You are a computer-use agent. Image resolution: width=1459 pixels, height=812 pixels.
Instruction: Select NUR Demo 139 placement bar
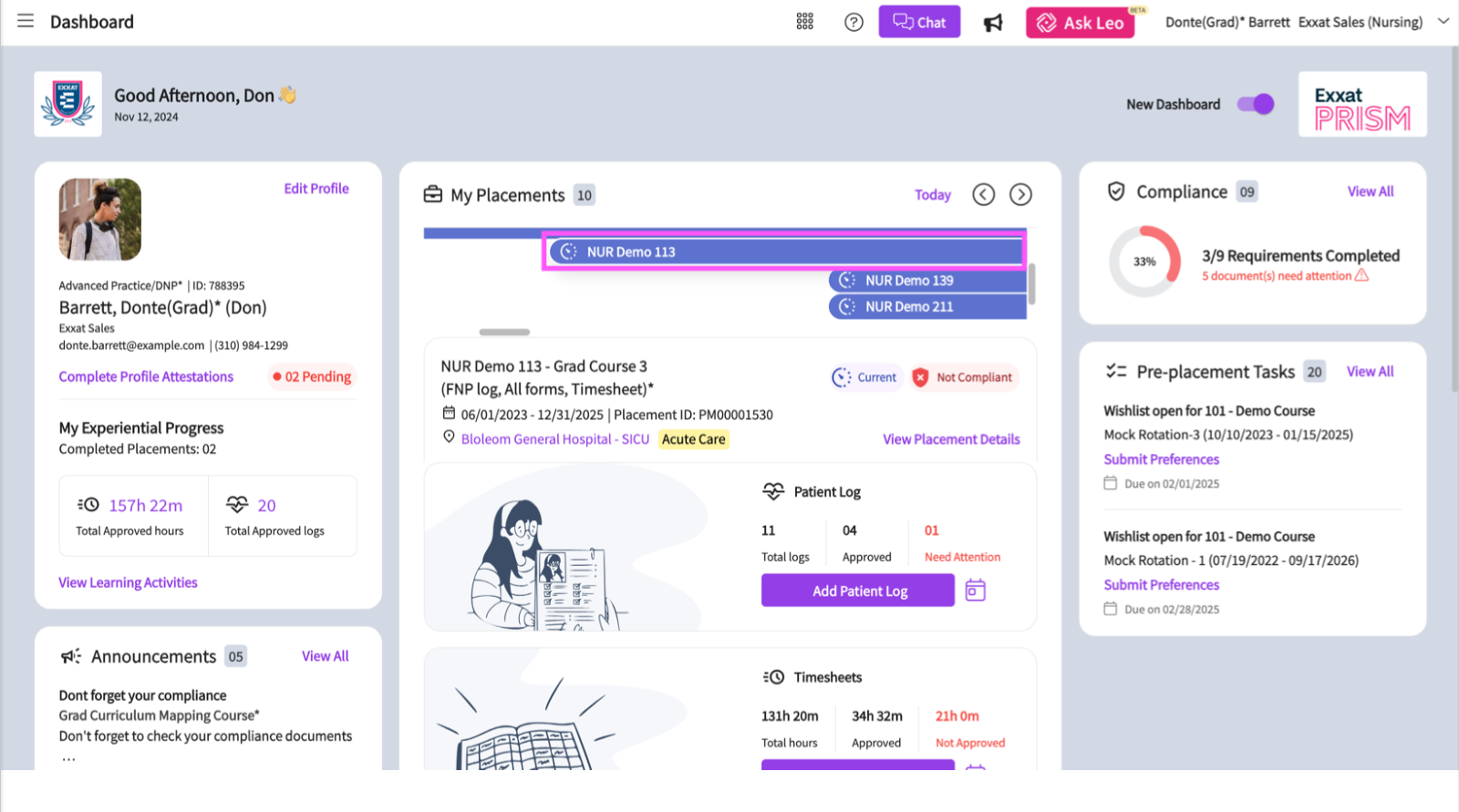(926, 281)
